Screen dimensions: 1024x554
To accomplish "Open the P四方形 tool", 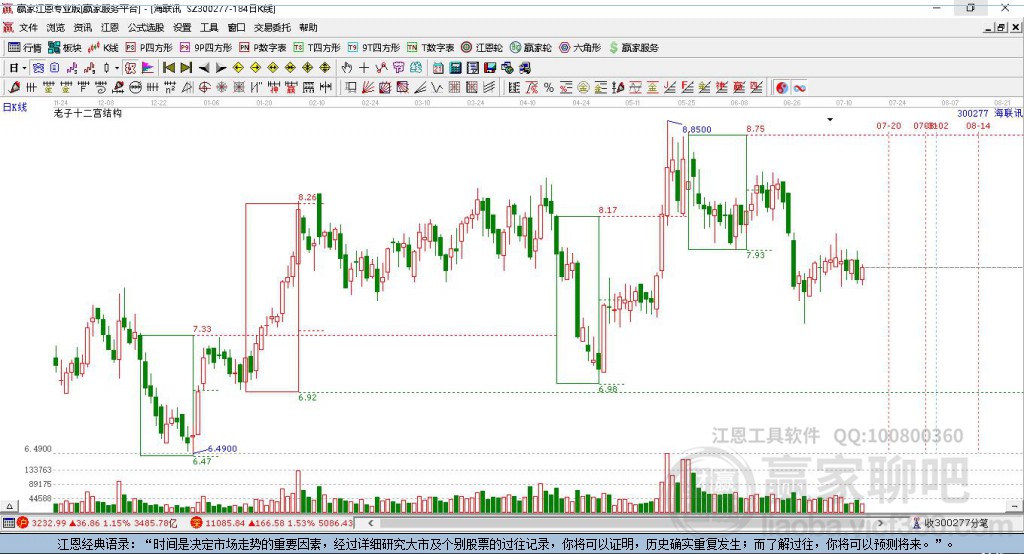I will click(149, 48).
